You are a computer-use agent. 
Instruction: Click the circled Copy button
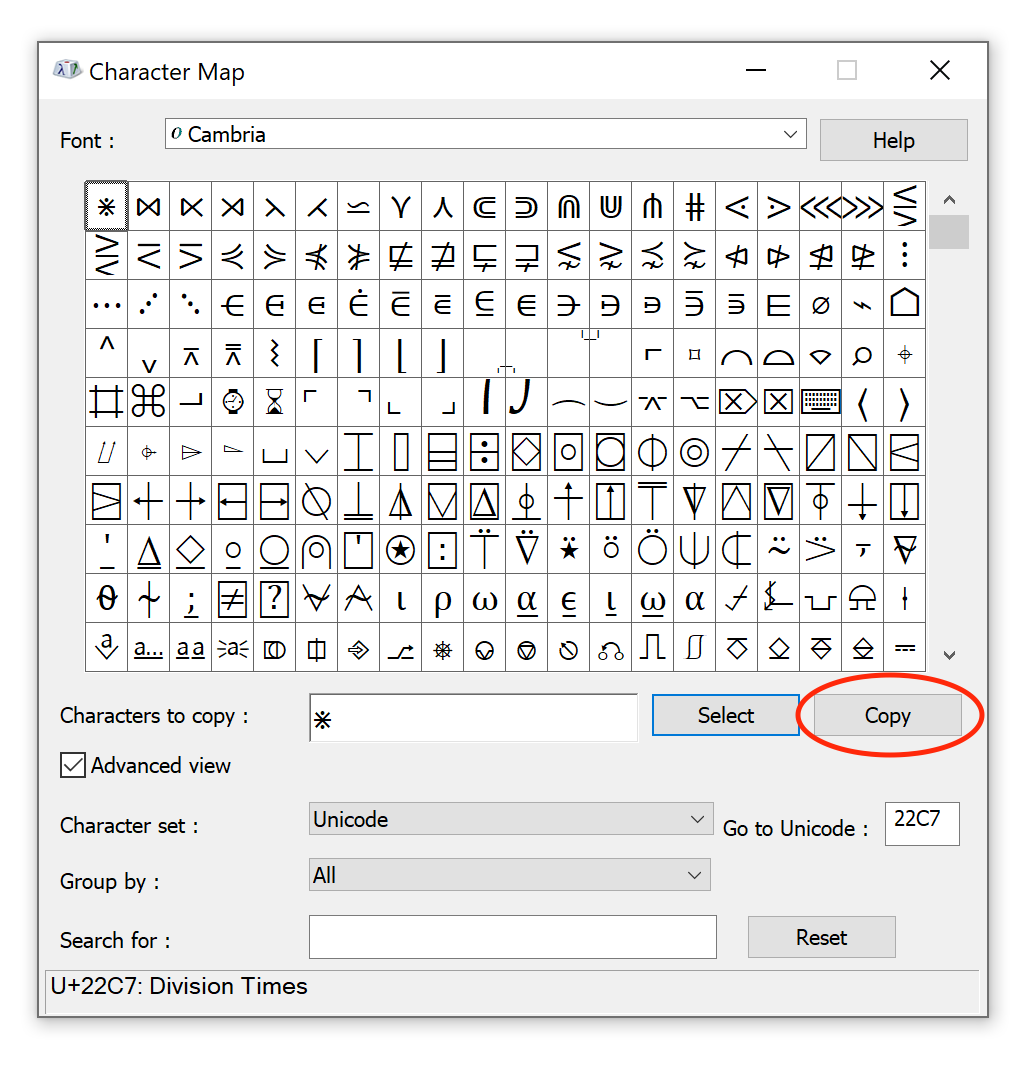coord(887,715)
